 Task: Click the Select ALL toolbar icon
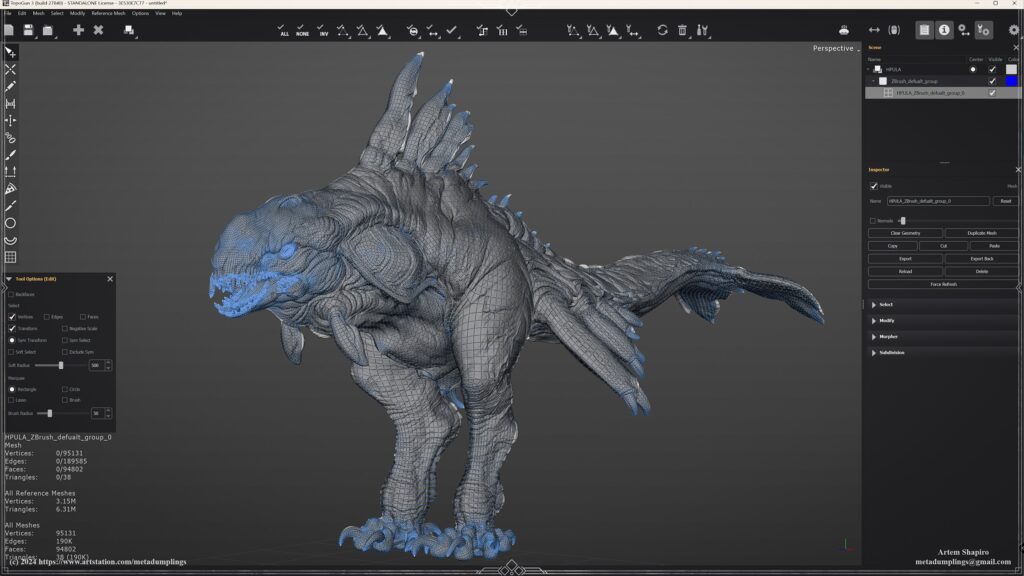coord(284,31)
